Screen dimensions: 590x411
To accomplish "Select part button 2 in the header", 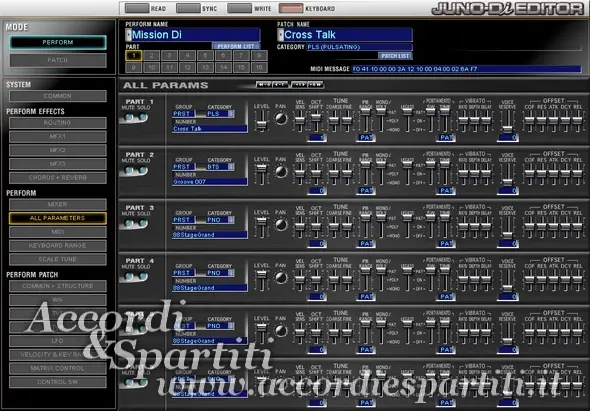I will (x=151, y=56).
